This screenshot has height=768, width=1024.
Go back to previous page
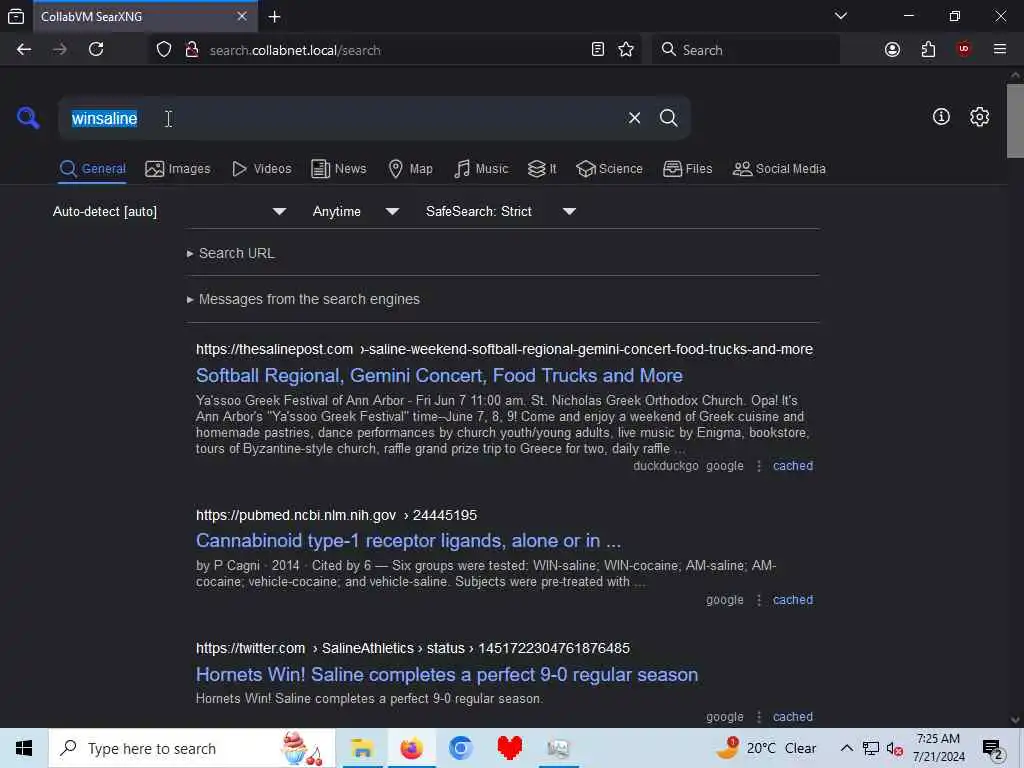(24, 50)
